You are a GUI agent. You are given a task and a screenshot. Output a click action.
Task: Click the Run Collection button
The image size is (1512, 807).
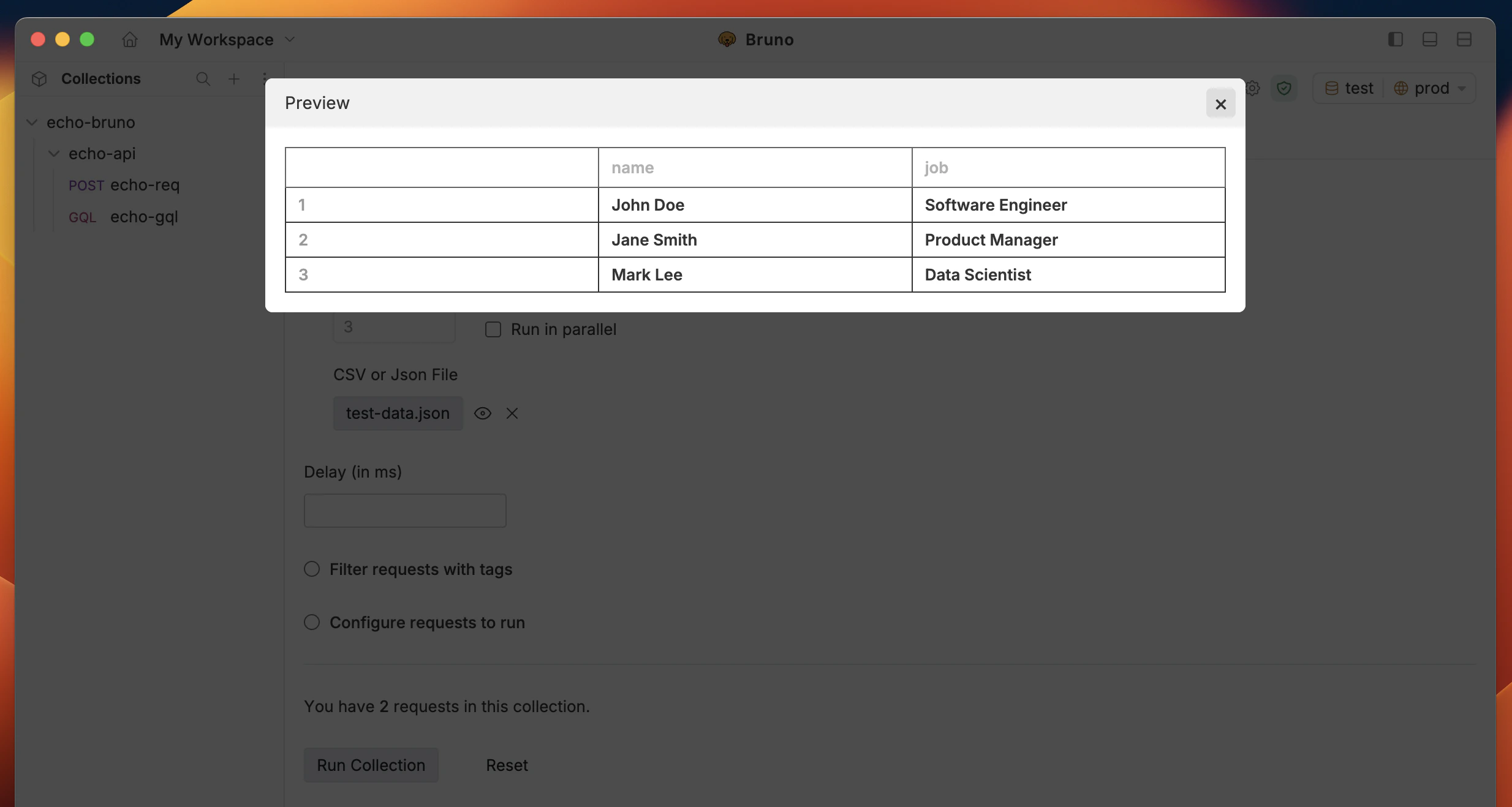click(371, 765)
